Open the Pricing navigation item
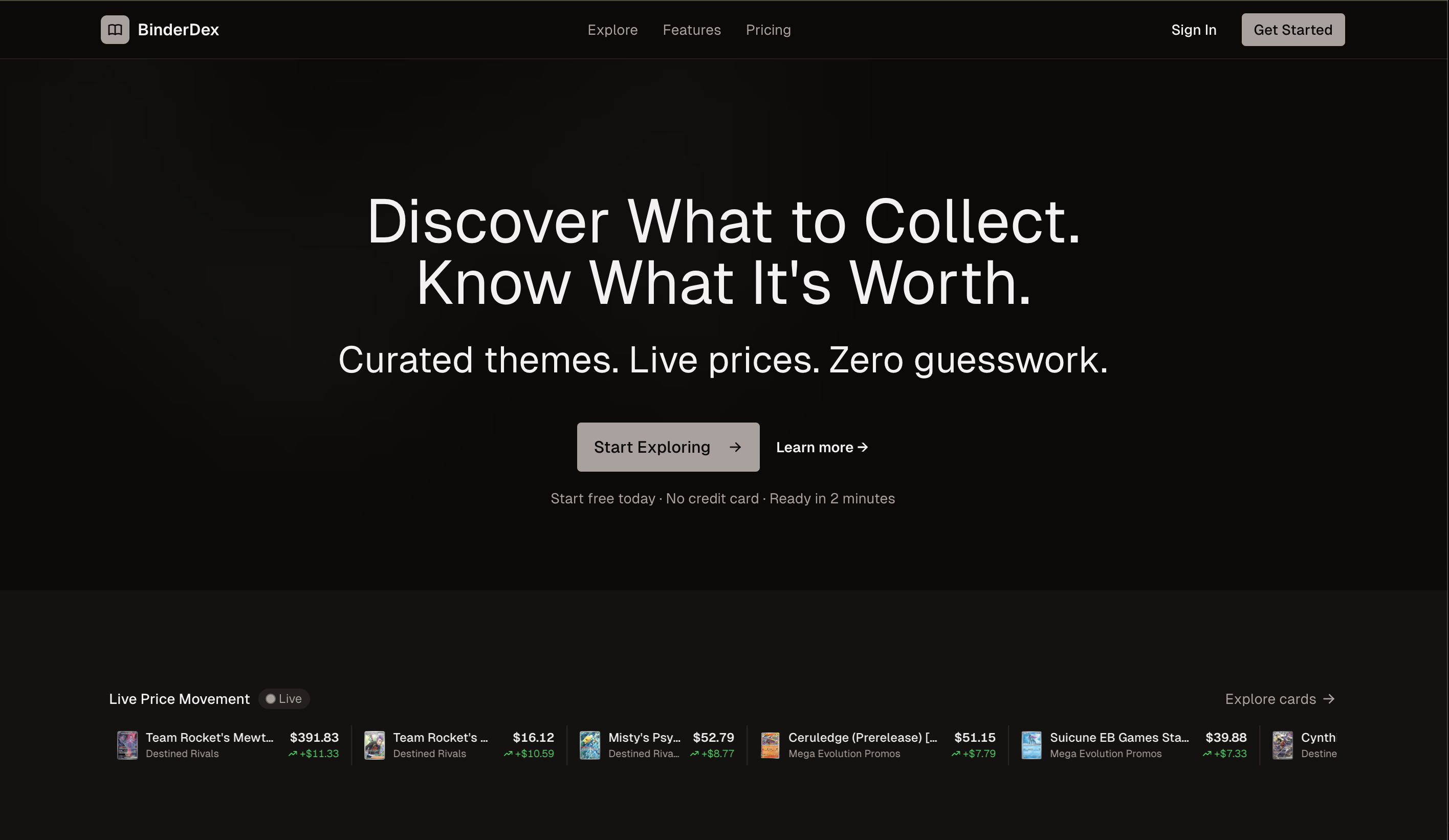The width and height of the screenshot is (1449, 840). click(x=768, y=29)
